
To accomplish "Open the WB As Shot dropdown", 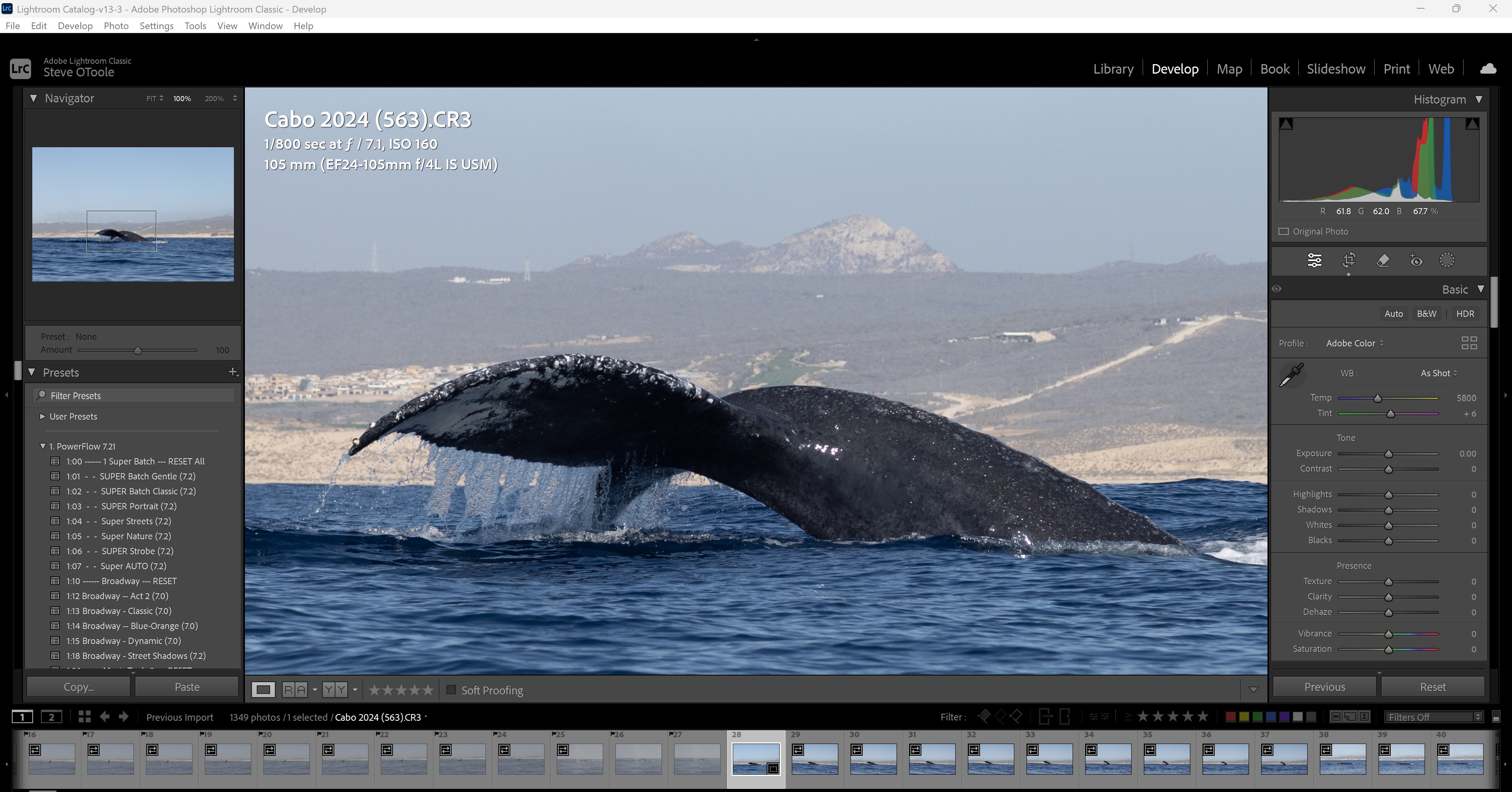I will pos(1438,373).
